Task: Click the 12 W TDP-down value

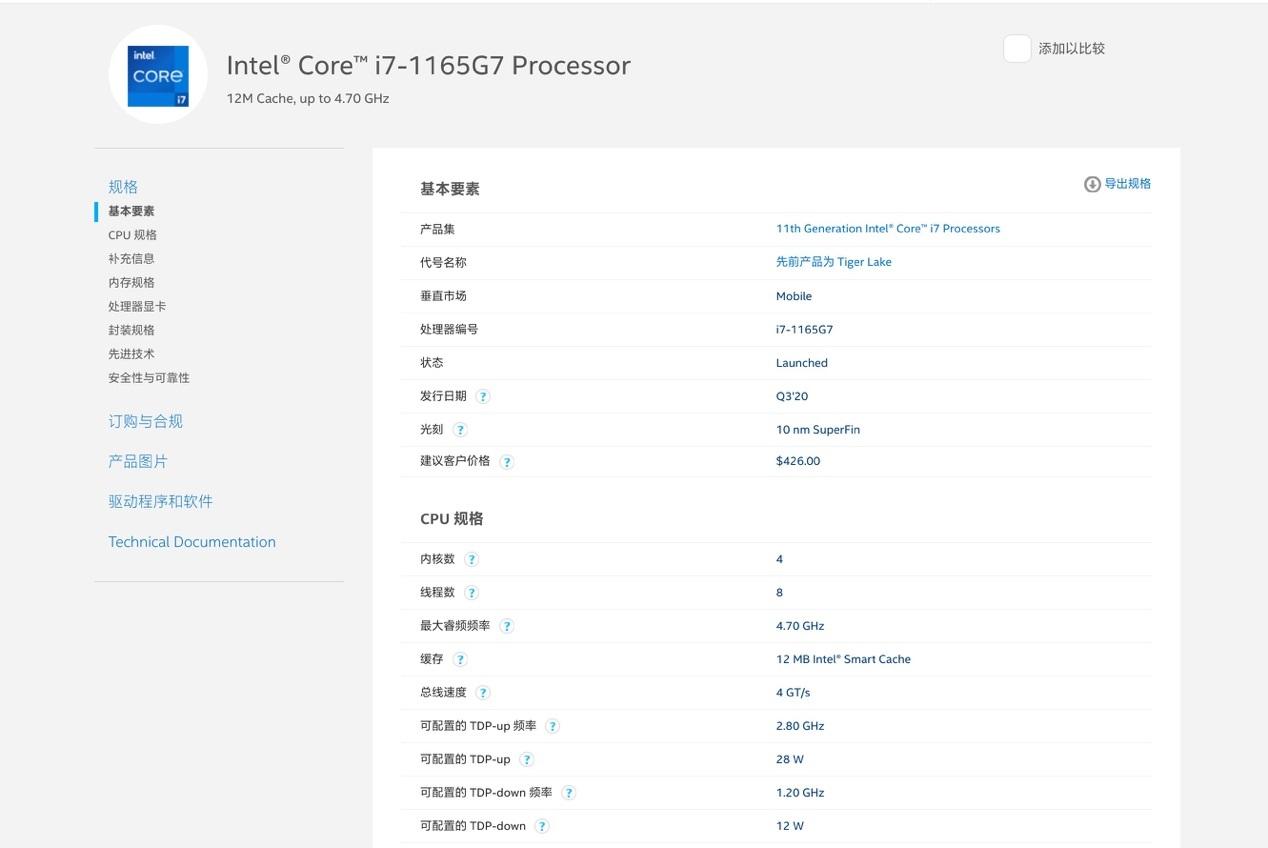Action: tap(790, 826)
